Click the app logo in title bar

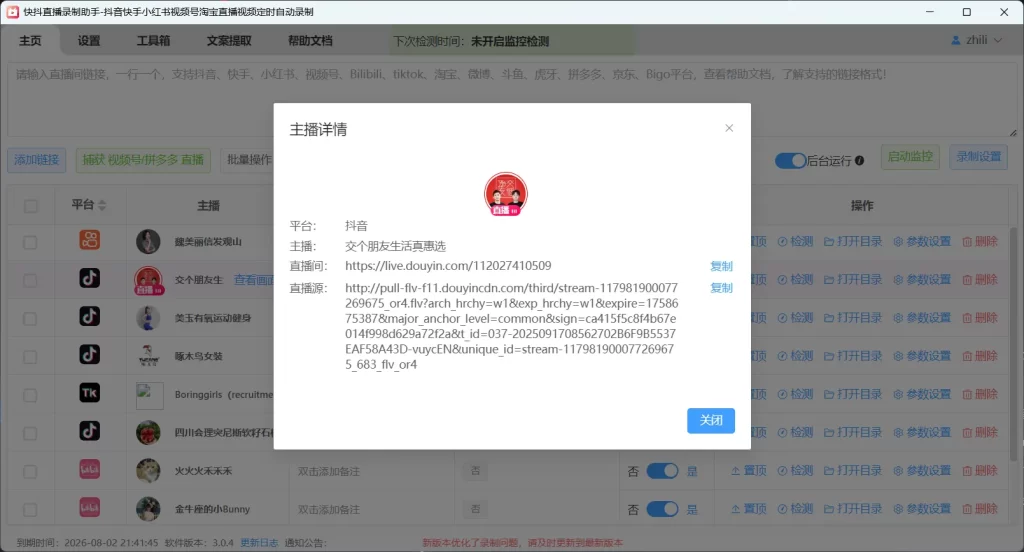click(x=12, y=12)
